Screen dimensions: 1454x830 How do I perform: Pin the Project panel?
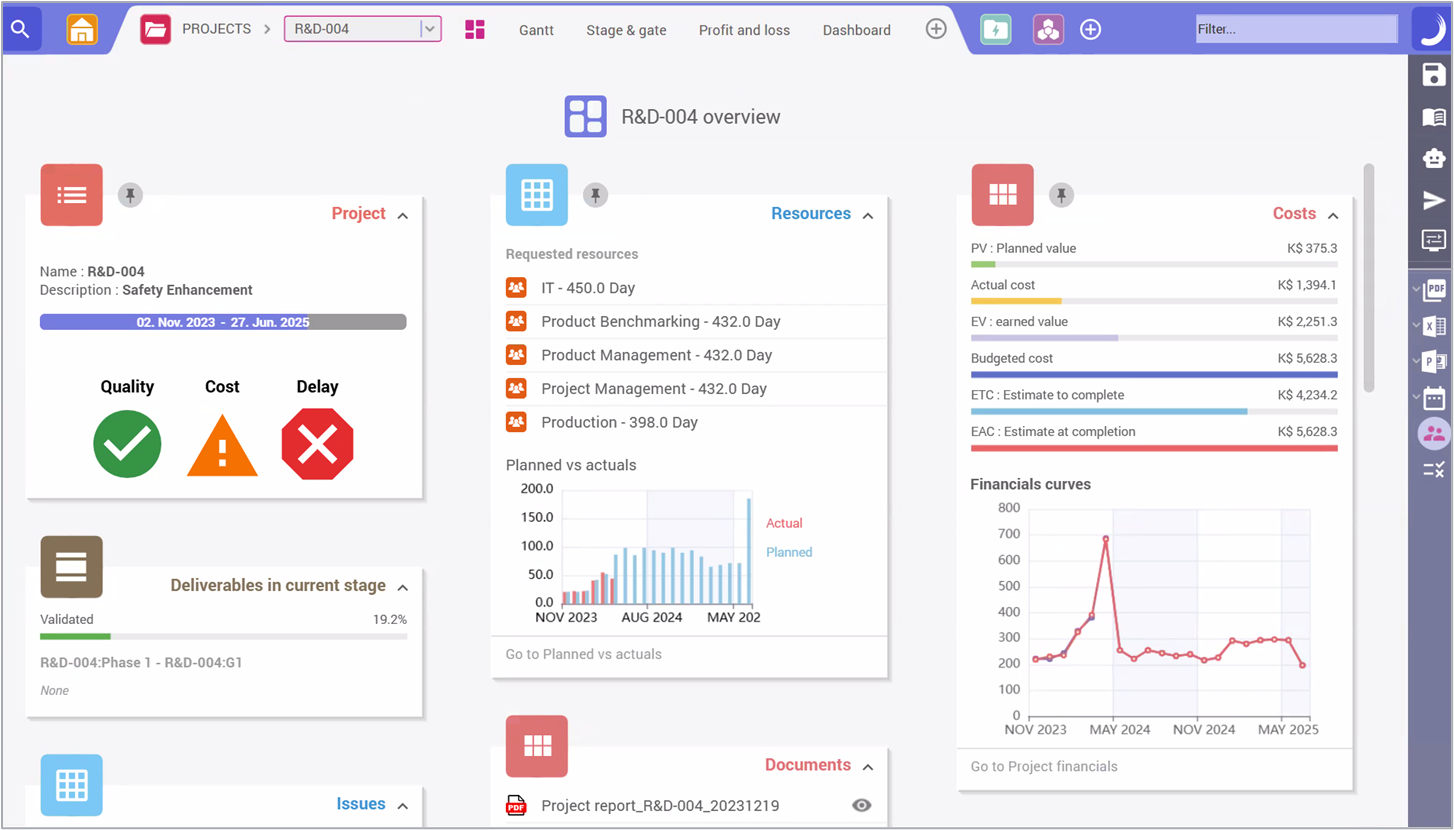click(x=130, y=195)
